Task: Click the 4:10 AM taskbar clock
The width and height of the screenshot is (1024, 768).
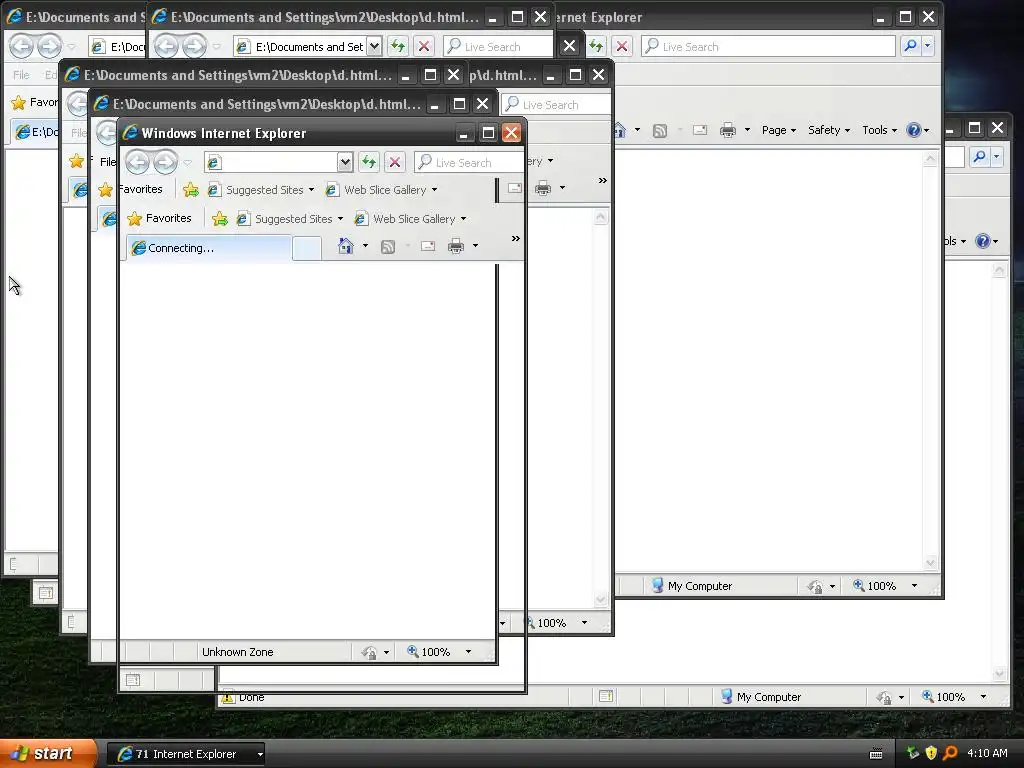Action: click(x=987, y=753)
